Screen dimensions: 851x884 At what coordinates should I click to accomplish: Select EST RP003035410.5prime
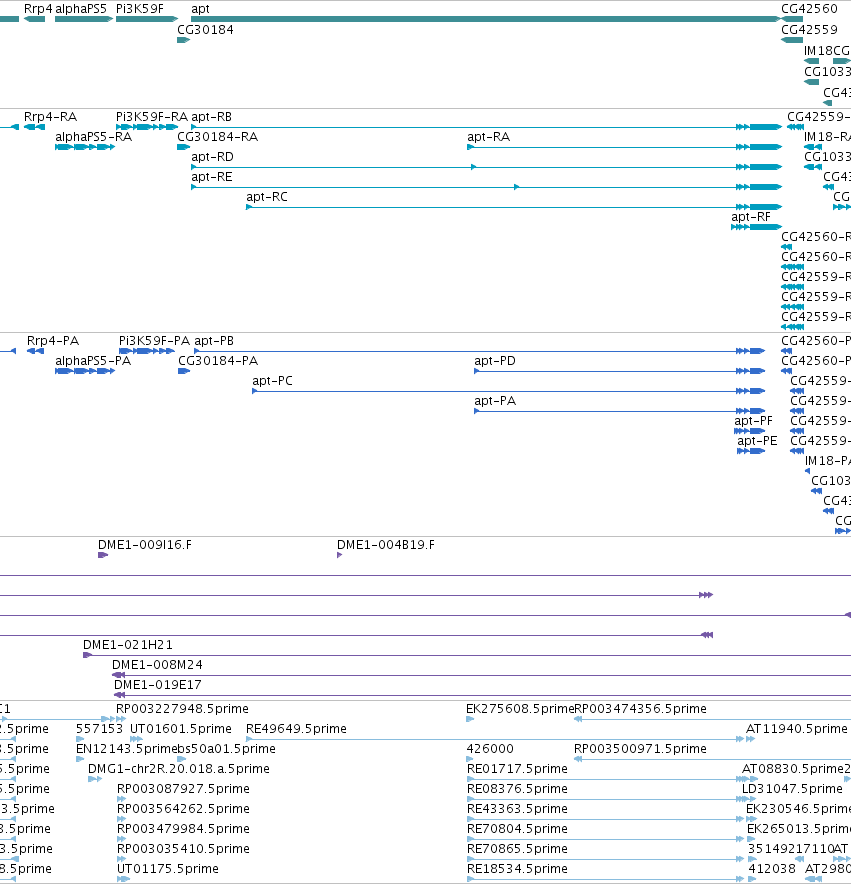coord(183,849)
